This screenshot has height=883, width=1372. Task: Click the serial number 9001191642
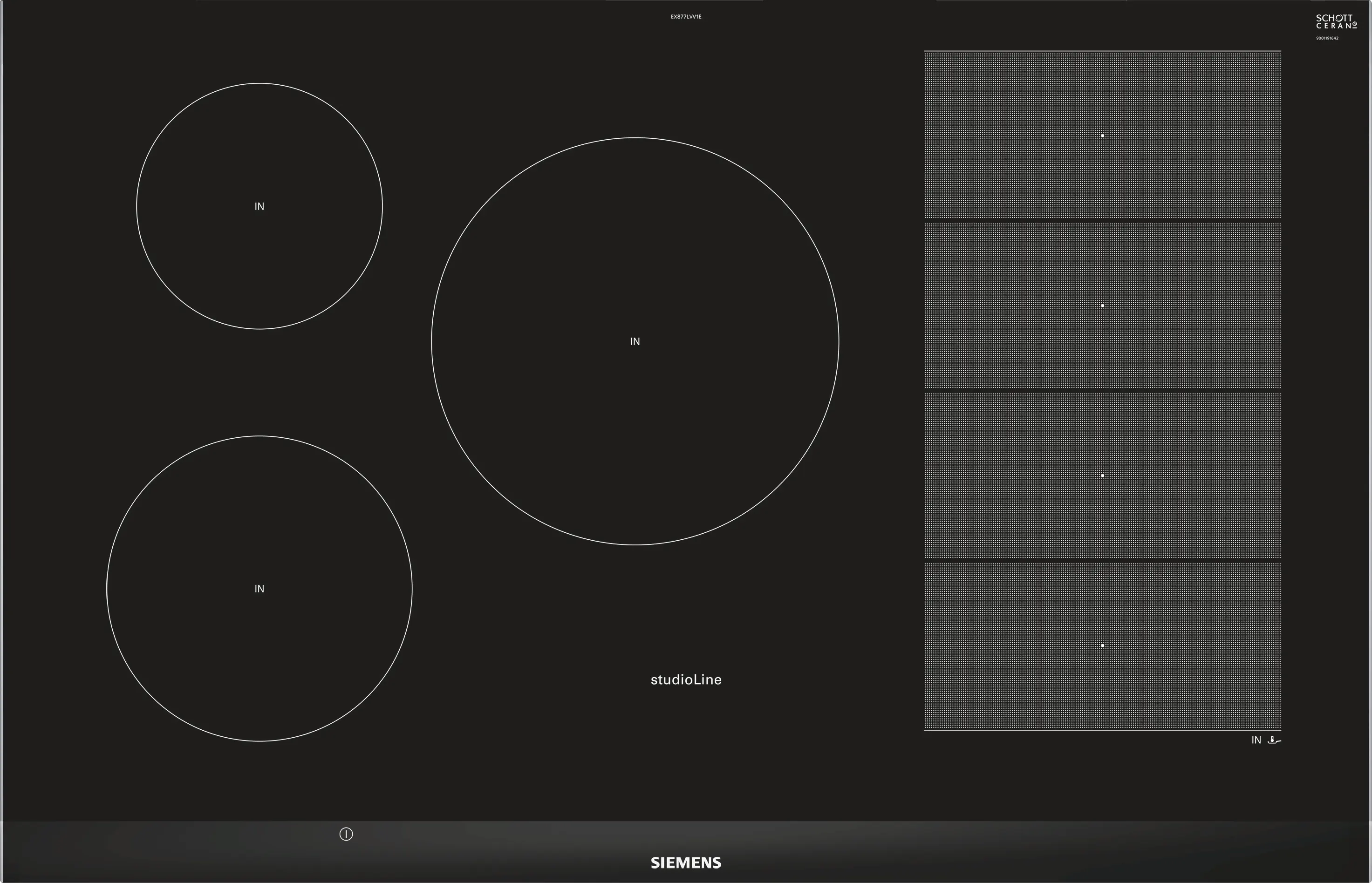(1327, 38)
